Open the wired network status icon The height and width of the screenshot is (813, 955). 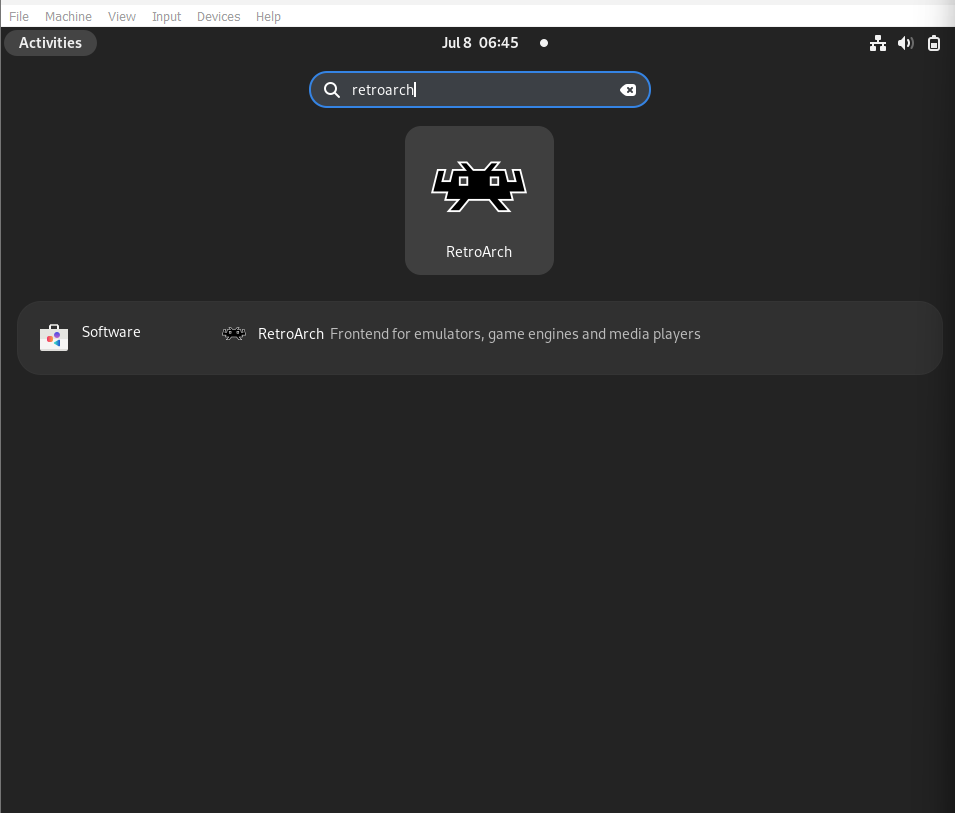click(x=878, y=43)
